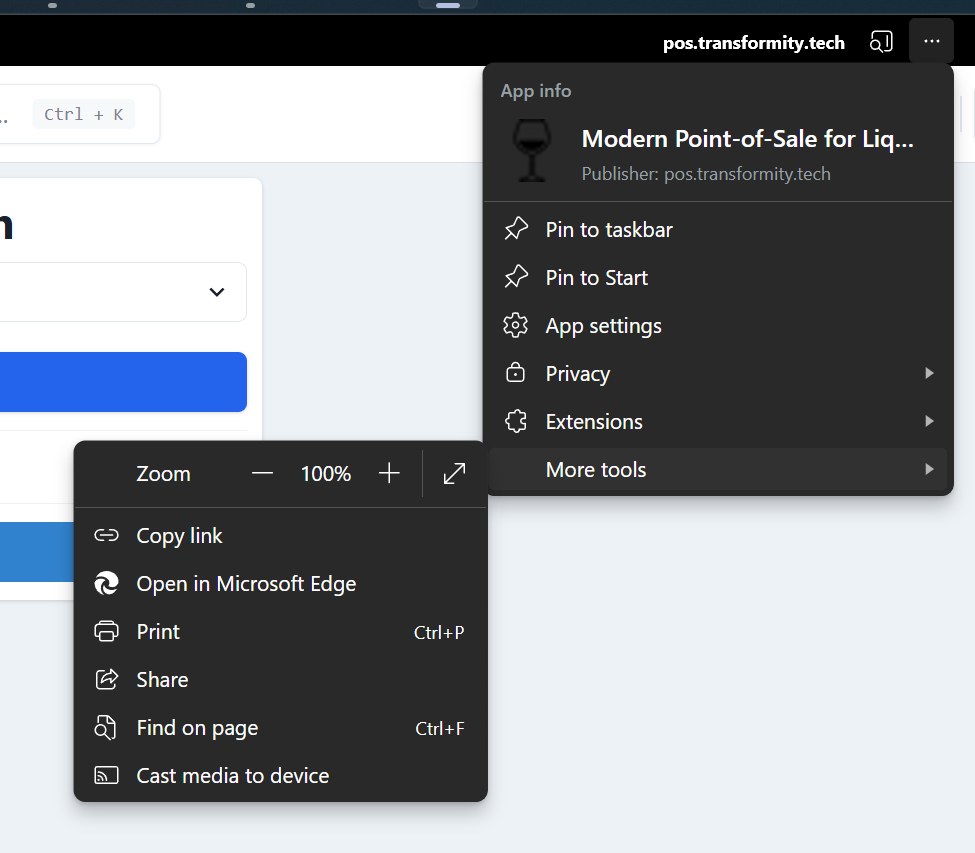The image size is (975, 853).
Task: Click the cast/sidebar icon in title bar
Action: 881,42
